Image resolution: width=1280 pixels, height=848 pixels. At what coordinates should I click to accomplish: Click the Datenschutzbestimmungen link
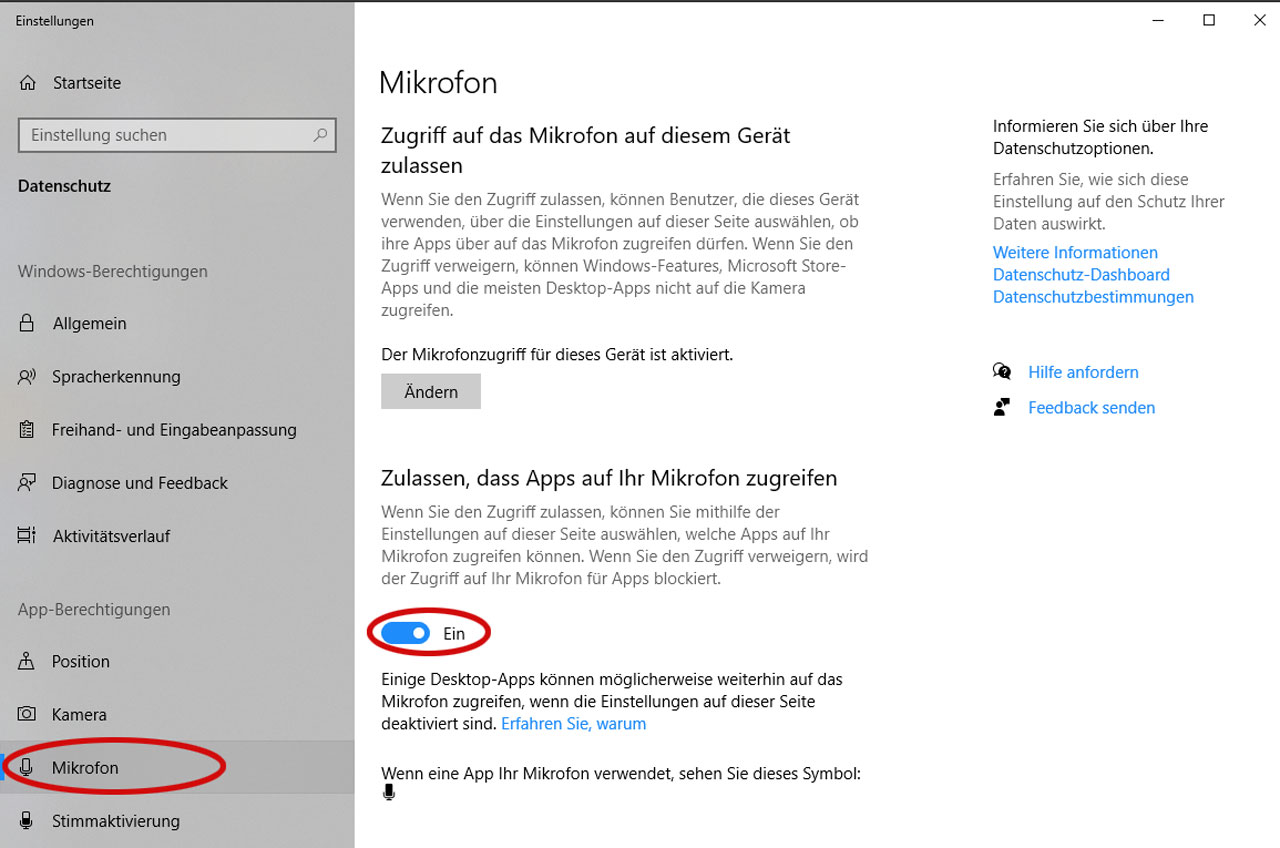tap(1093, 297)
